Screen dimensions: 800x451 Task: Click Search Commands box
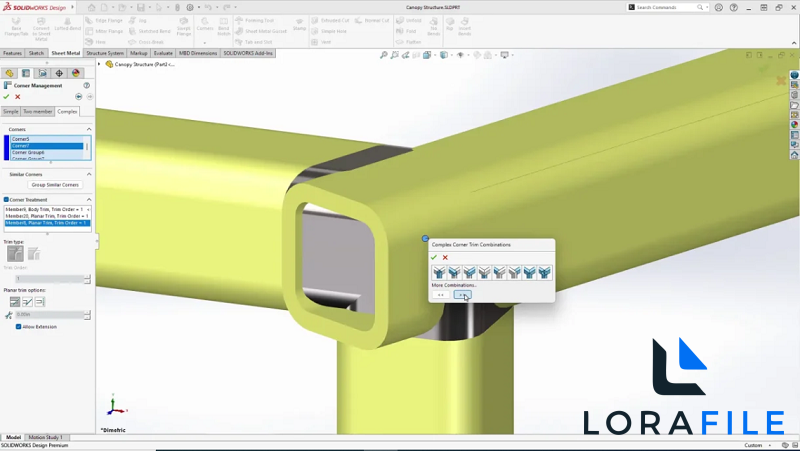point(667,7)
